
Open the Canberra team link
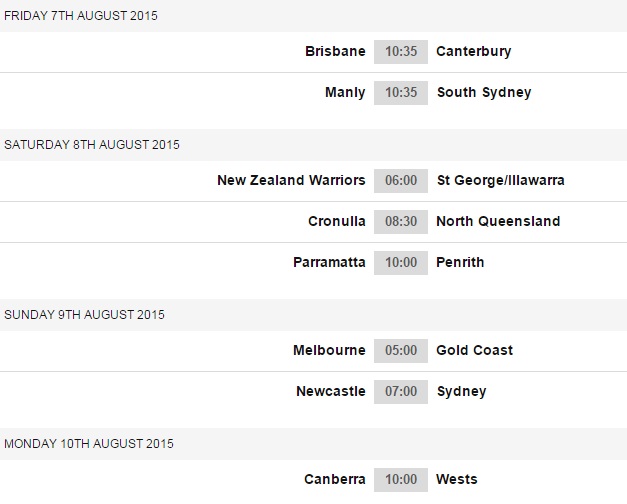pyautogui.click(x=335, y=479)
